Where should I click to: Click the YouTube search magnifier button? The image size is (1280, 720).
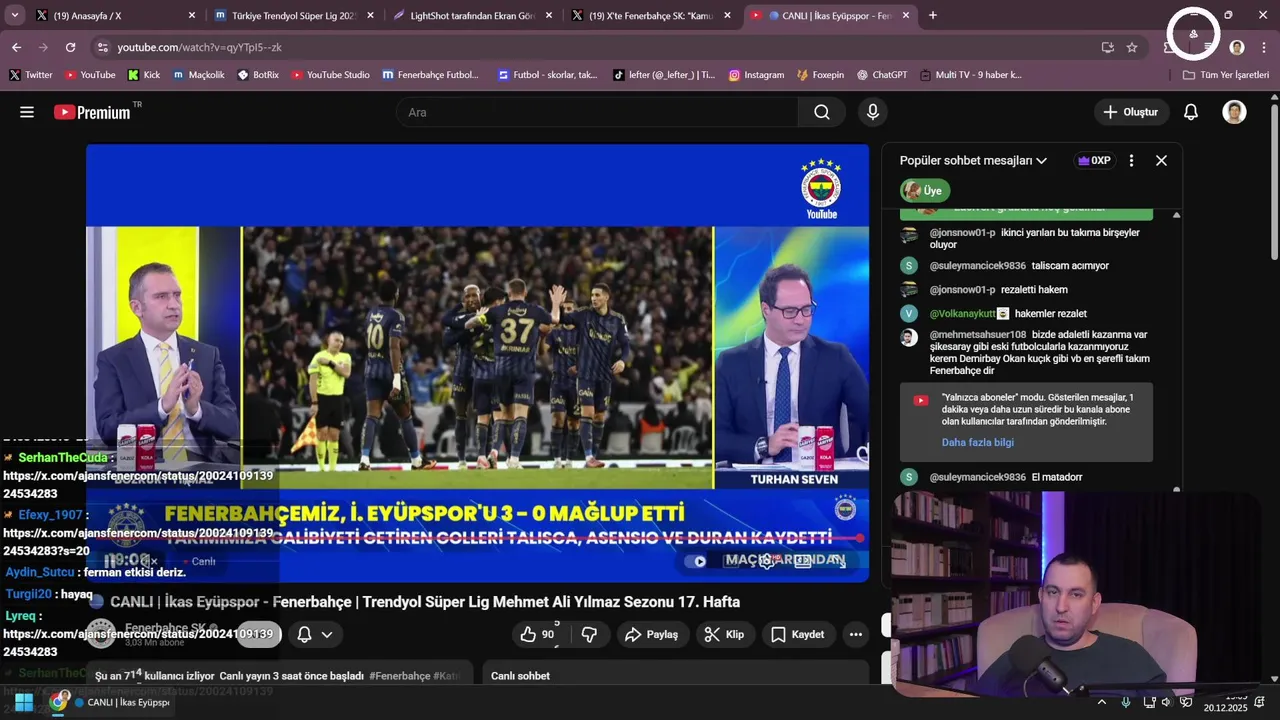pyautogui.click(x=822, y=112)
